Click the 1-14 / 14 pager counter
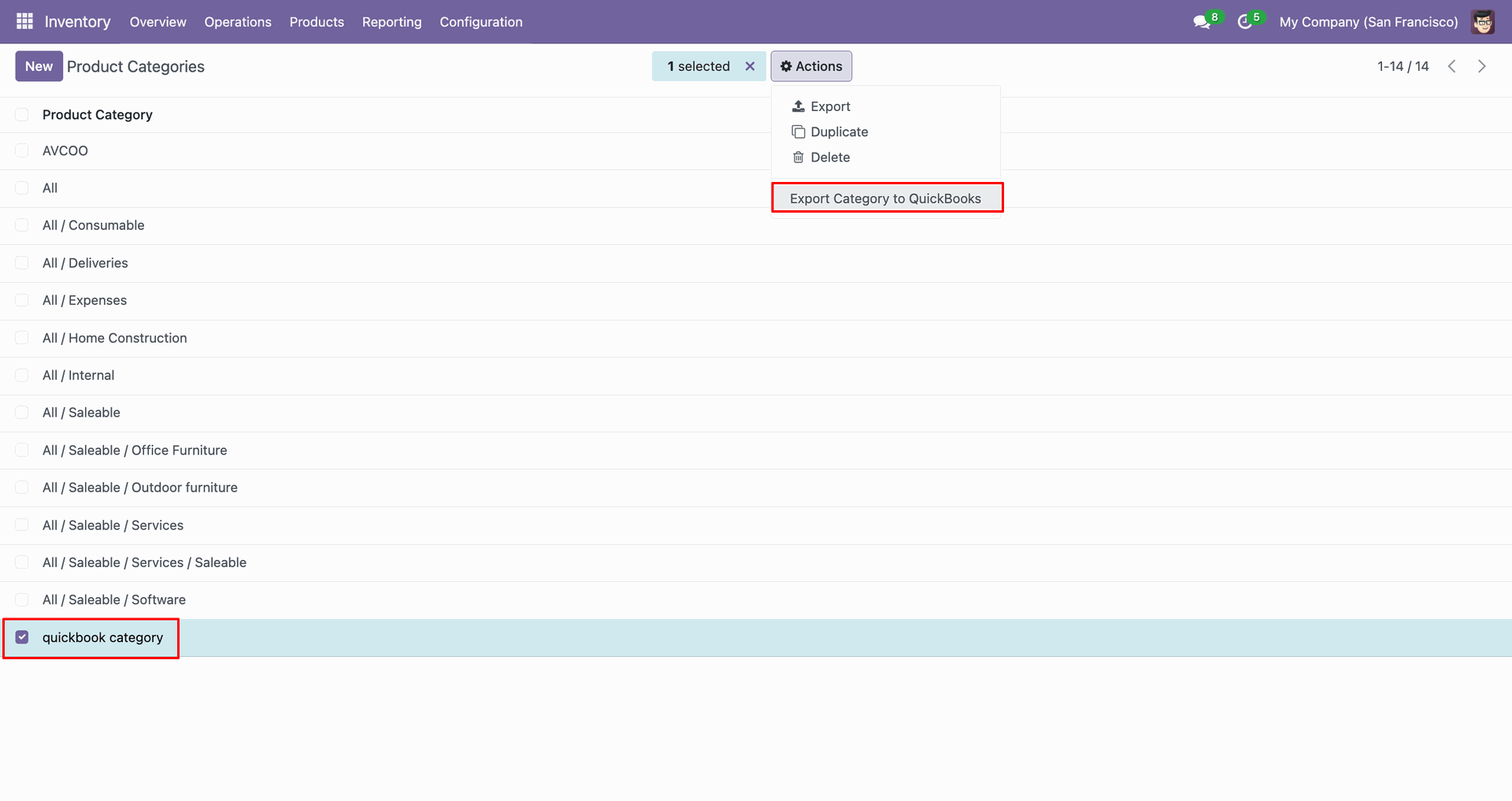Screen dimensions: 1512x801 1403,66
